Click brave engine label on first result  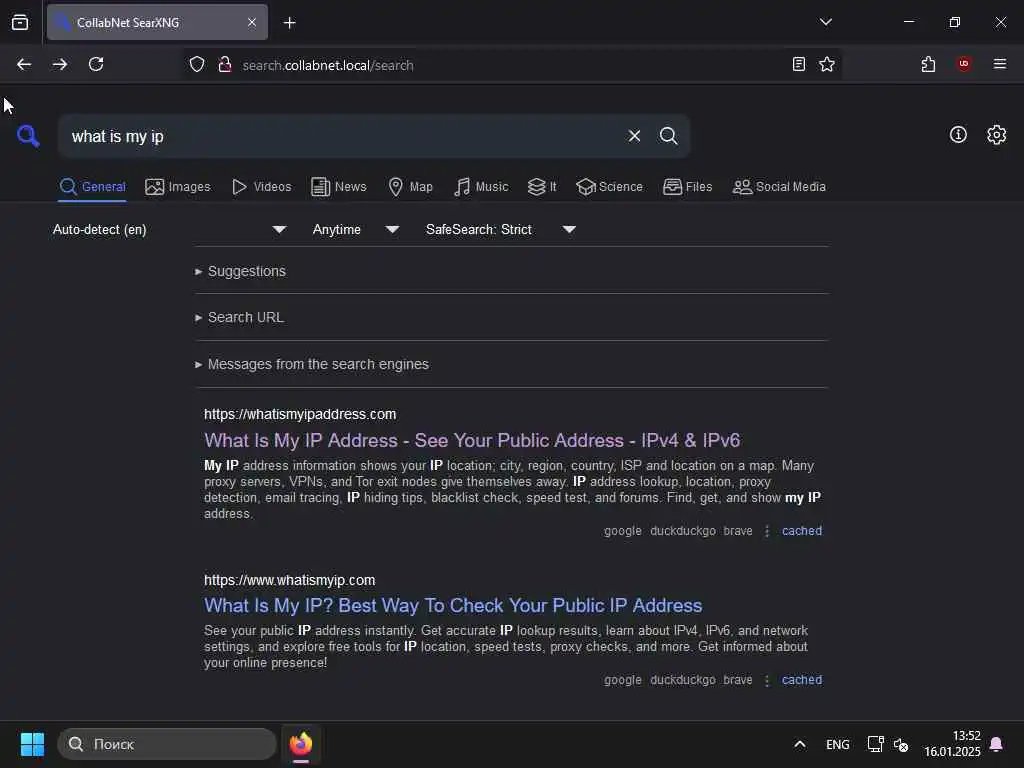coord(737,531)
